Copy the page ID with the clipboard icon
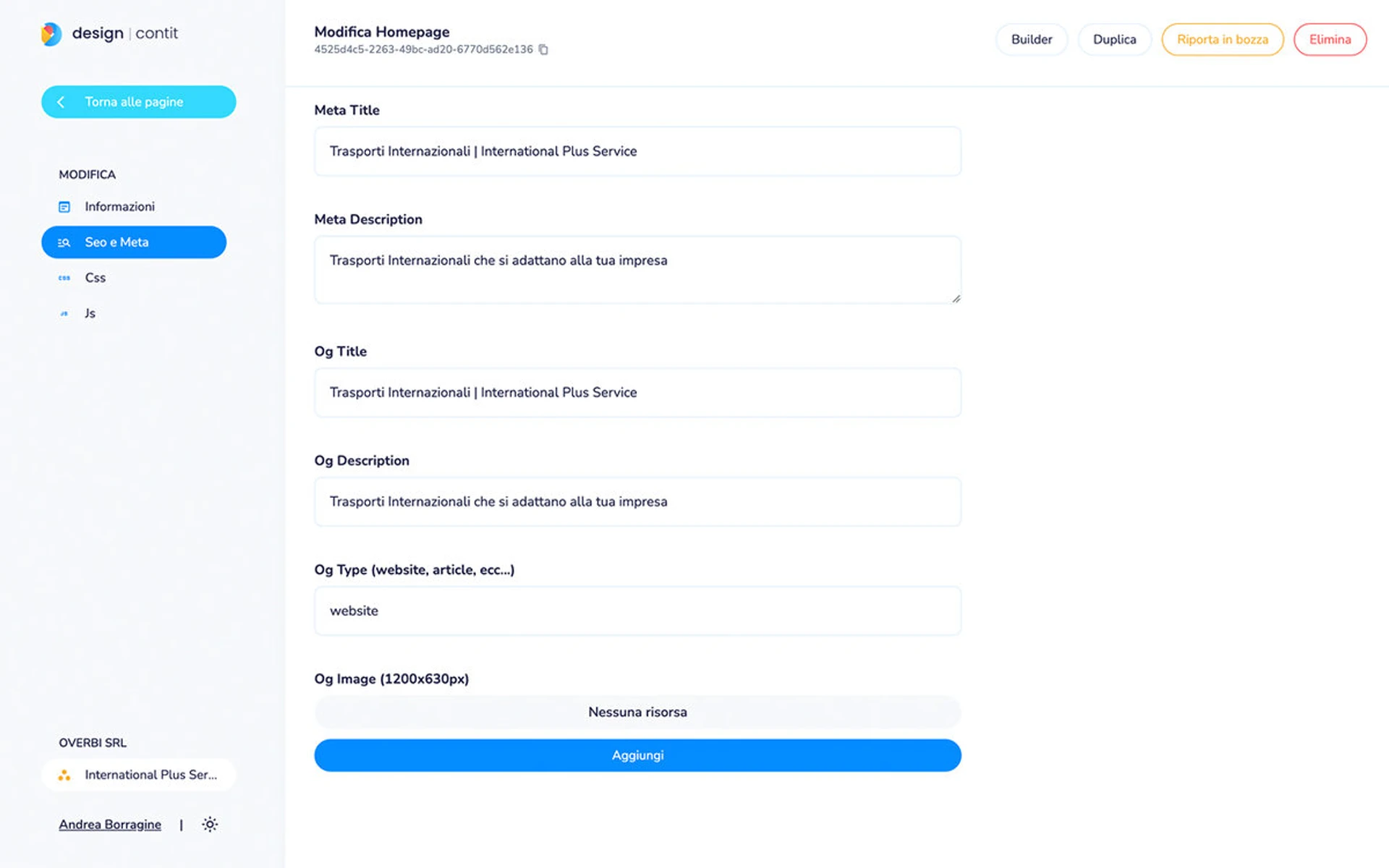The height and width of the screenshot is (868, 1389). (x=543, y=50)
